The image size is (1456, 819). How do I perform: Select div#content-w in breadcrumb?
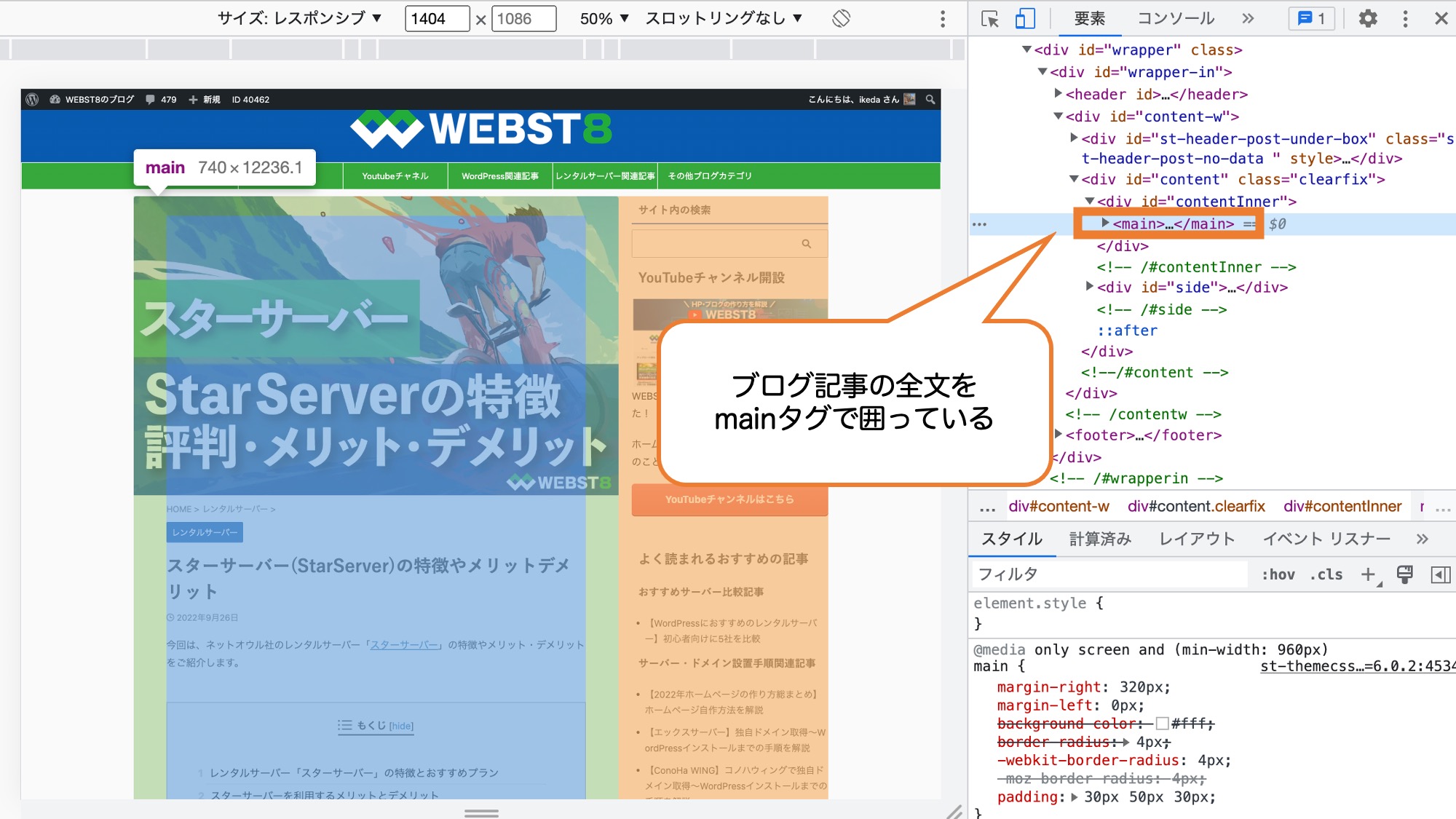1059,507
